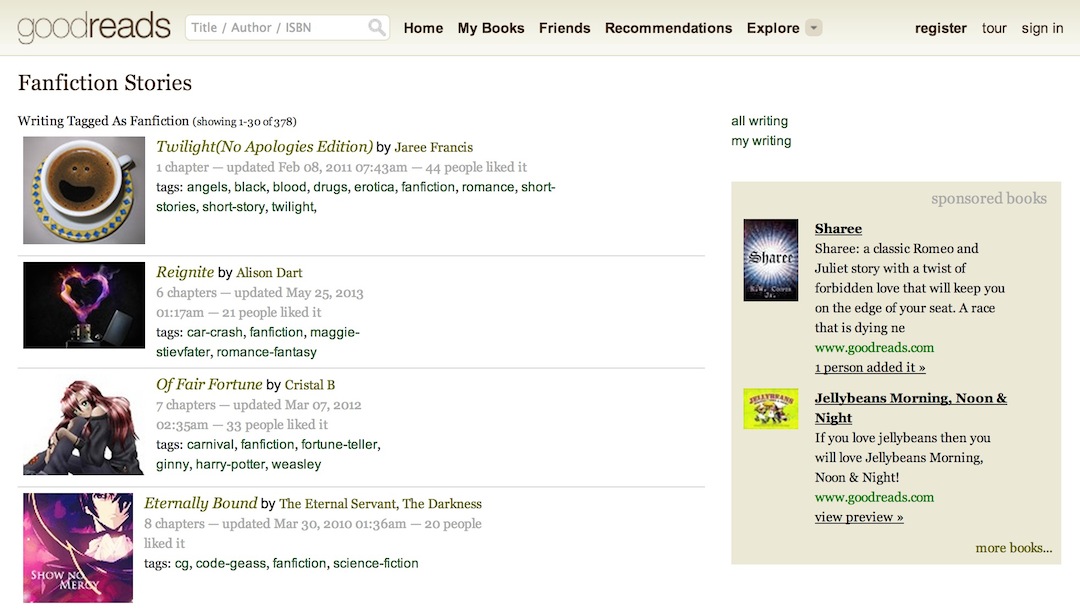The image size is (1080, 614).
Task: Select the romance-fantasy tag
Action: click(267, 352)
